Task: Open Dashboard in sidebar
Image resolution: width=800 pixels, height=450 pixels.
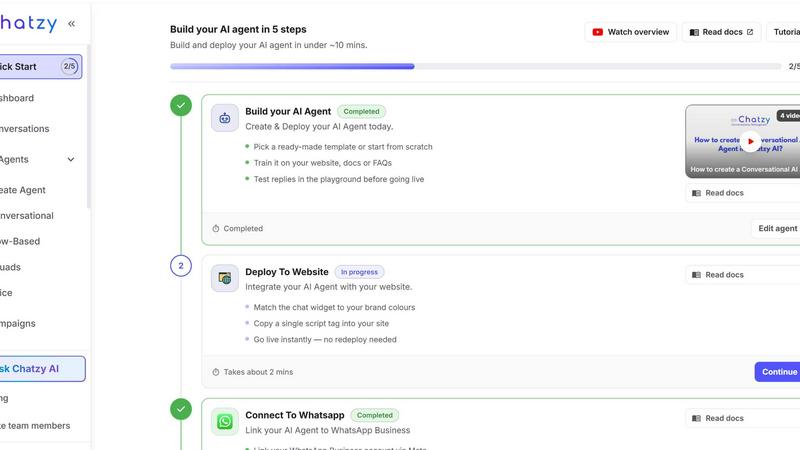Action: [17, 98]
